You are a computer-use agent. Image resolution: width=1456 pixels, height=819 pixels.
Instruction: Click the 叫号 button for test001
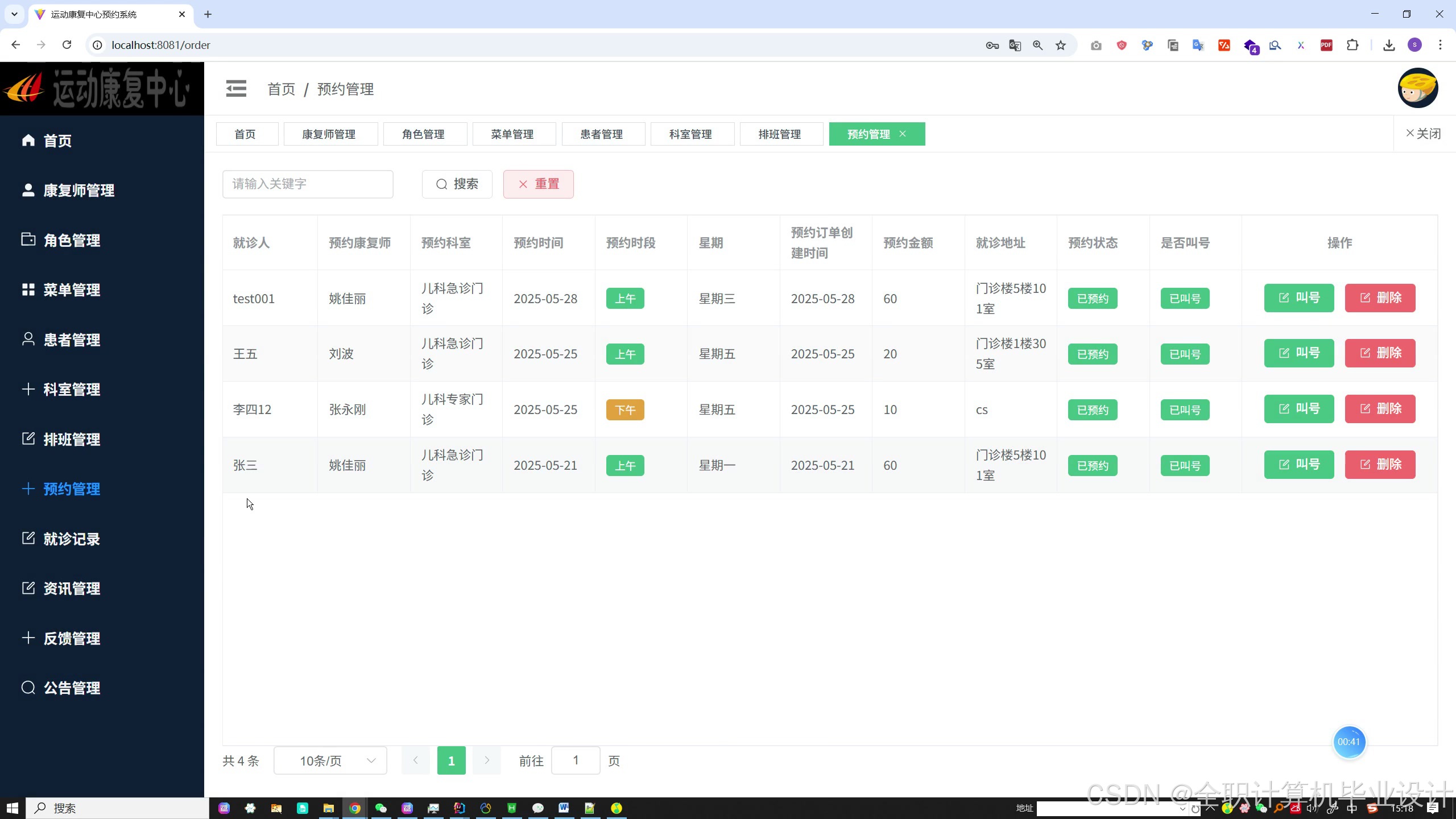pos(1298,297)
